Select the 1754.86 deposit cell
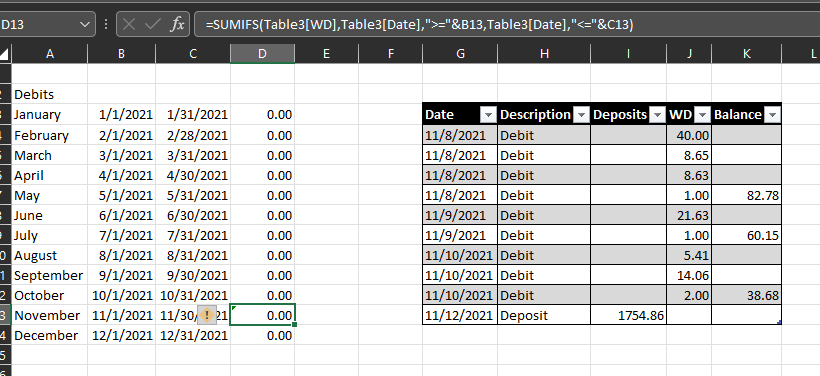The height and width of the screenshot is (376, 820). 629,315
